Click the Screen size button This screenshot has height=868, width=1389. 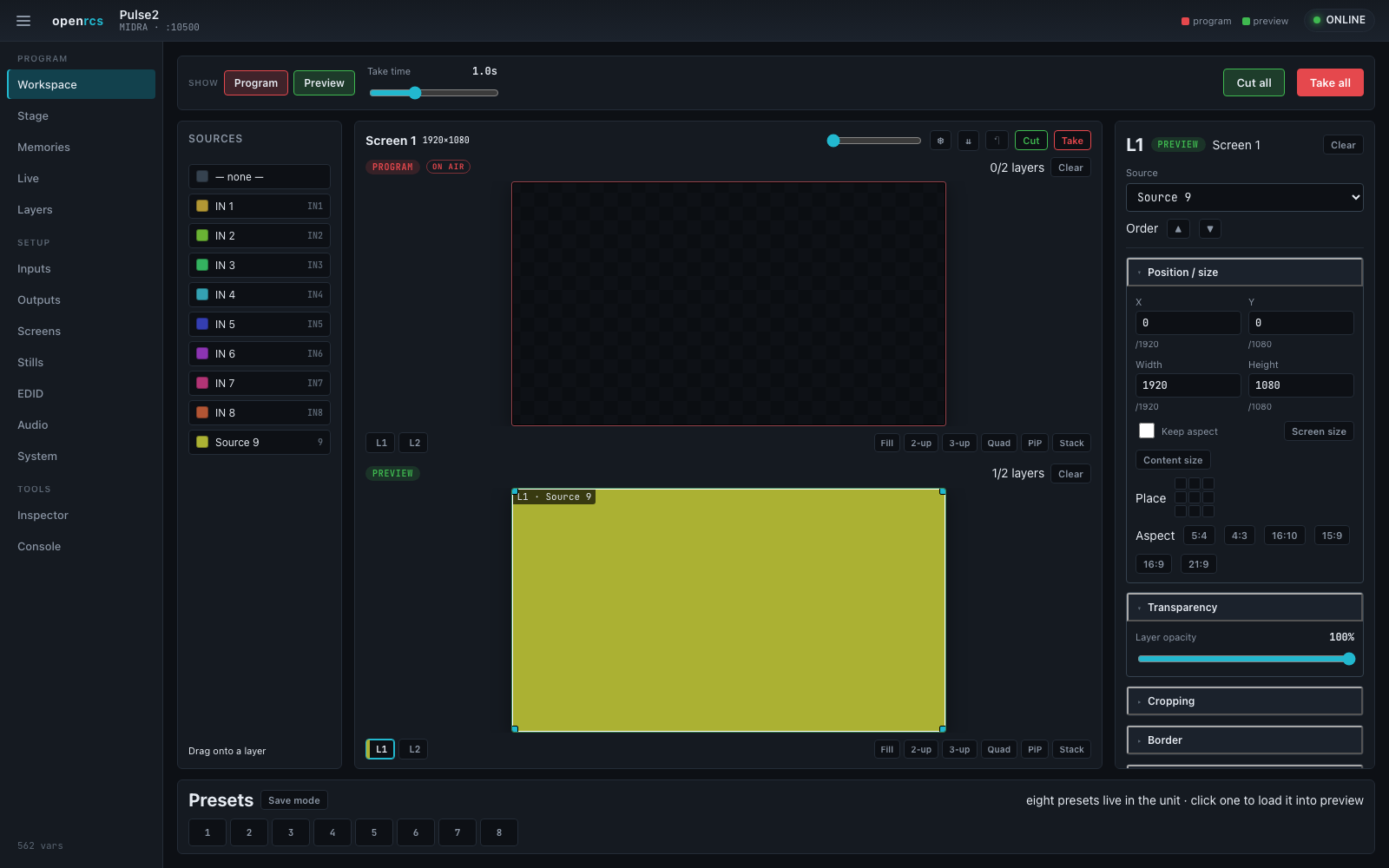pyautogui.click(x=1319, y=431)
